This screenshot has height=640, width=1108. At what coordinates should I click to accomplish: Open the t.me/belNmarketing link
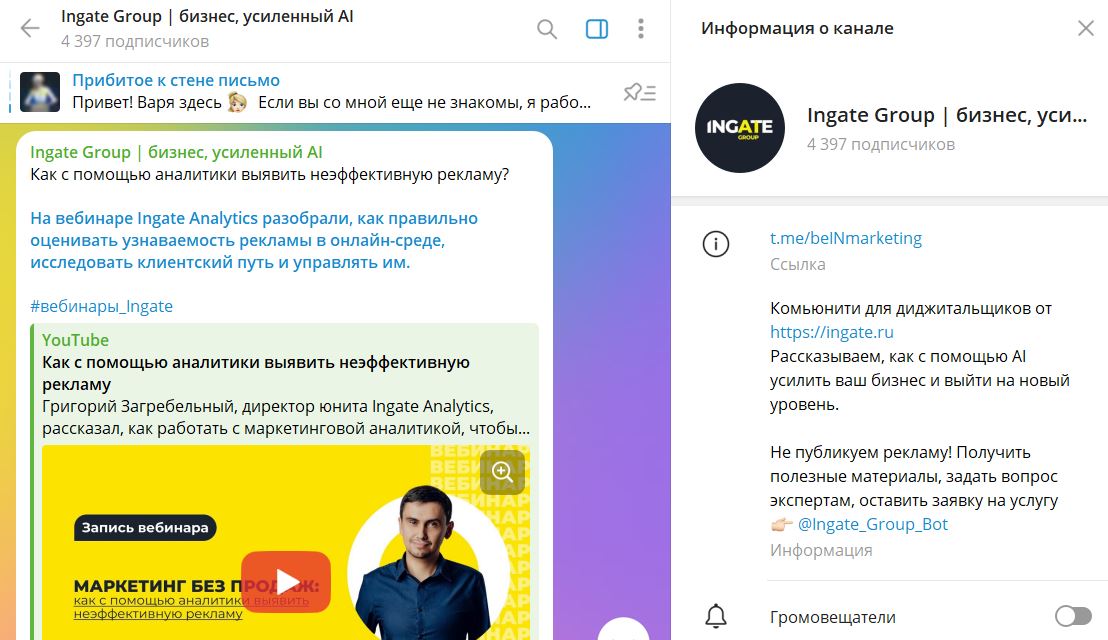(846, 238)
